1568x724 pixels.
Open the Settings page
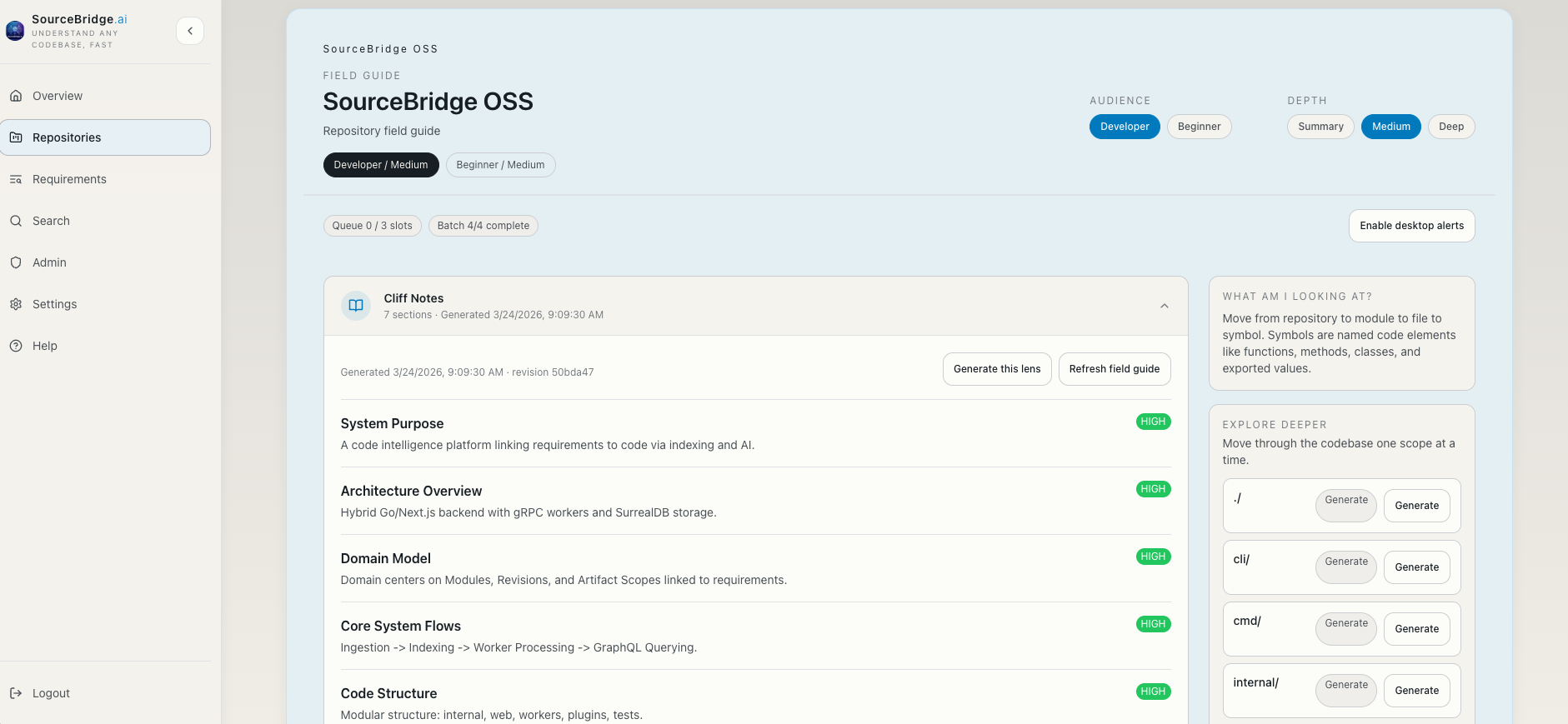coord(105,304)
